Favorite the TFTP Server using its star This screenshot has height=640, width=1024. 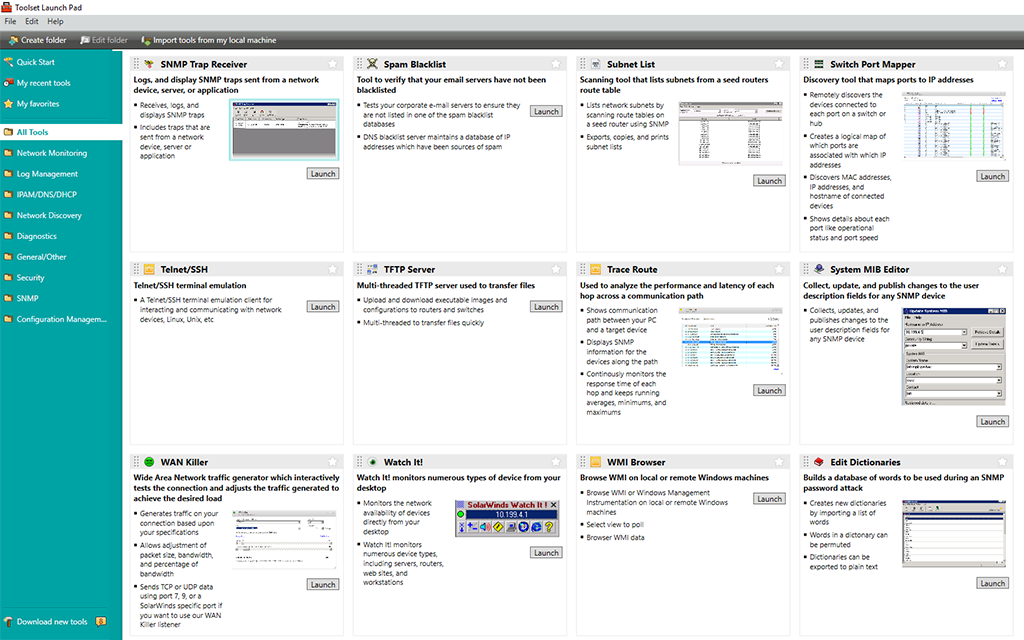click(x=557, y=268)
